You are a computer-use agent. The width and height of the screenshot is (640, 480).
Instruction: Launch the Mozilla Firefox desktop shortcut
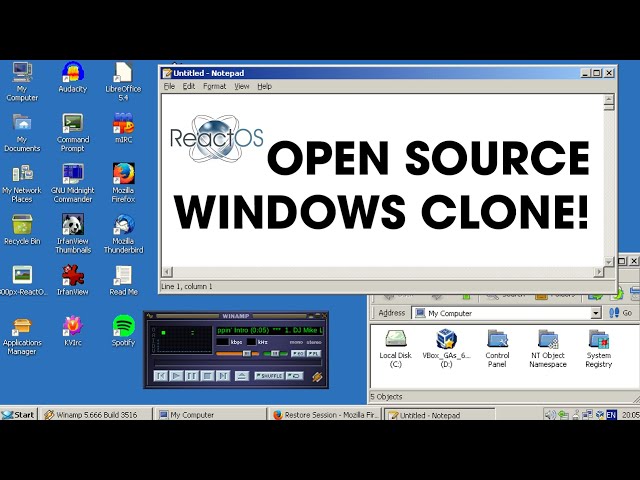[123, 183]
